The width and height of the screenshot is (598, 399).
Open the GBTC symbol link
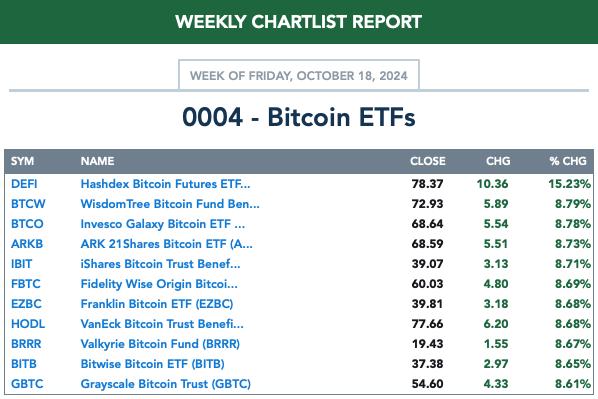(x=27, y=384)
